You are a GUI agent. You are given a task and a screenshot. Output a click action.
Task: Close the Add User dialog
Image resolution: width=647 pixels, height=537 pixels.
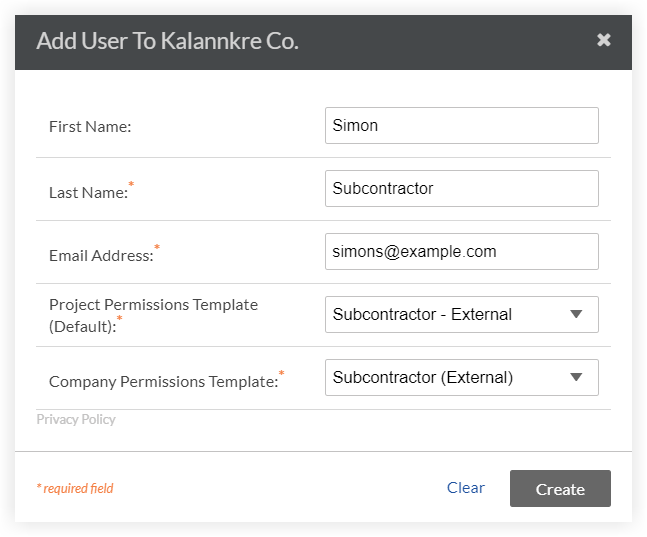603,40
